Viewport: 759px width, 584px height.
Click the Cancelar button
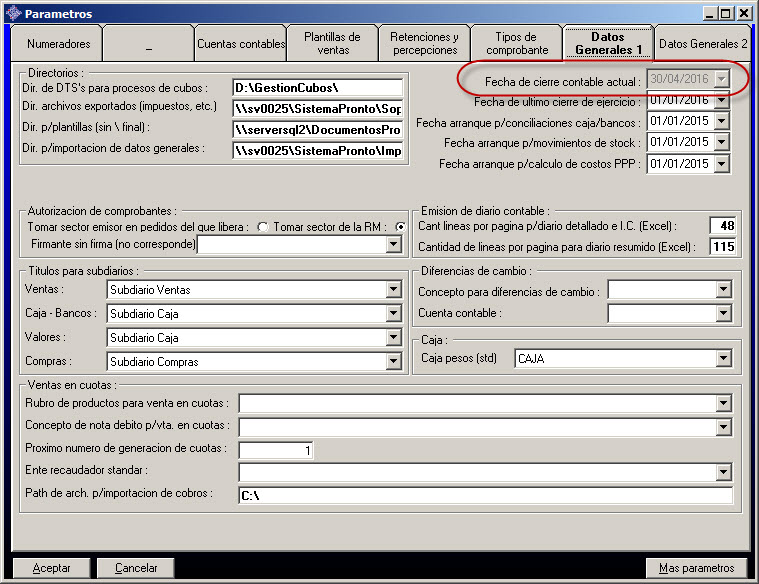pos(136,568)
